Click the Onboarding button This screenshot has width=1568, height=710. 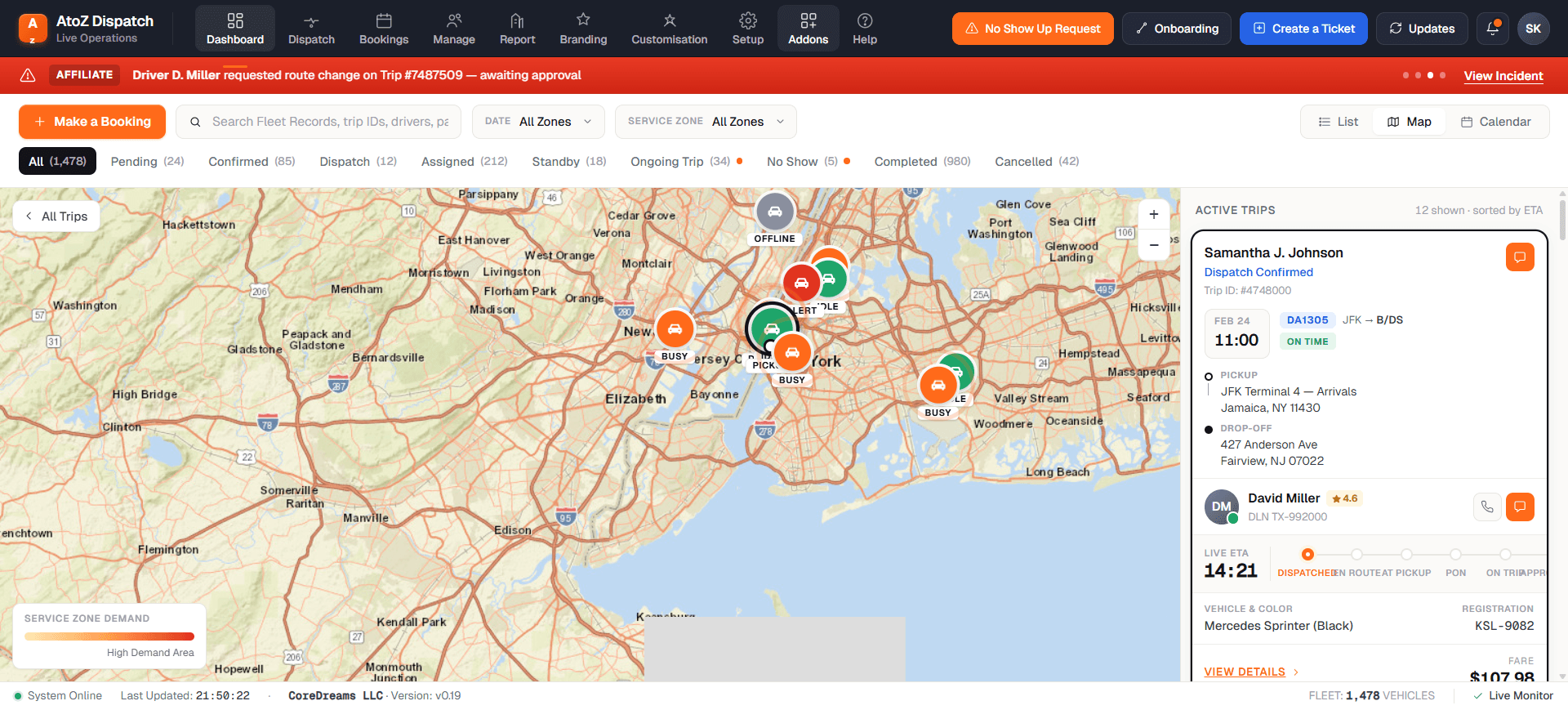pos(1177,29)
